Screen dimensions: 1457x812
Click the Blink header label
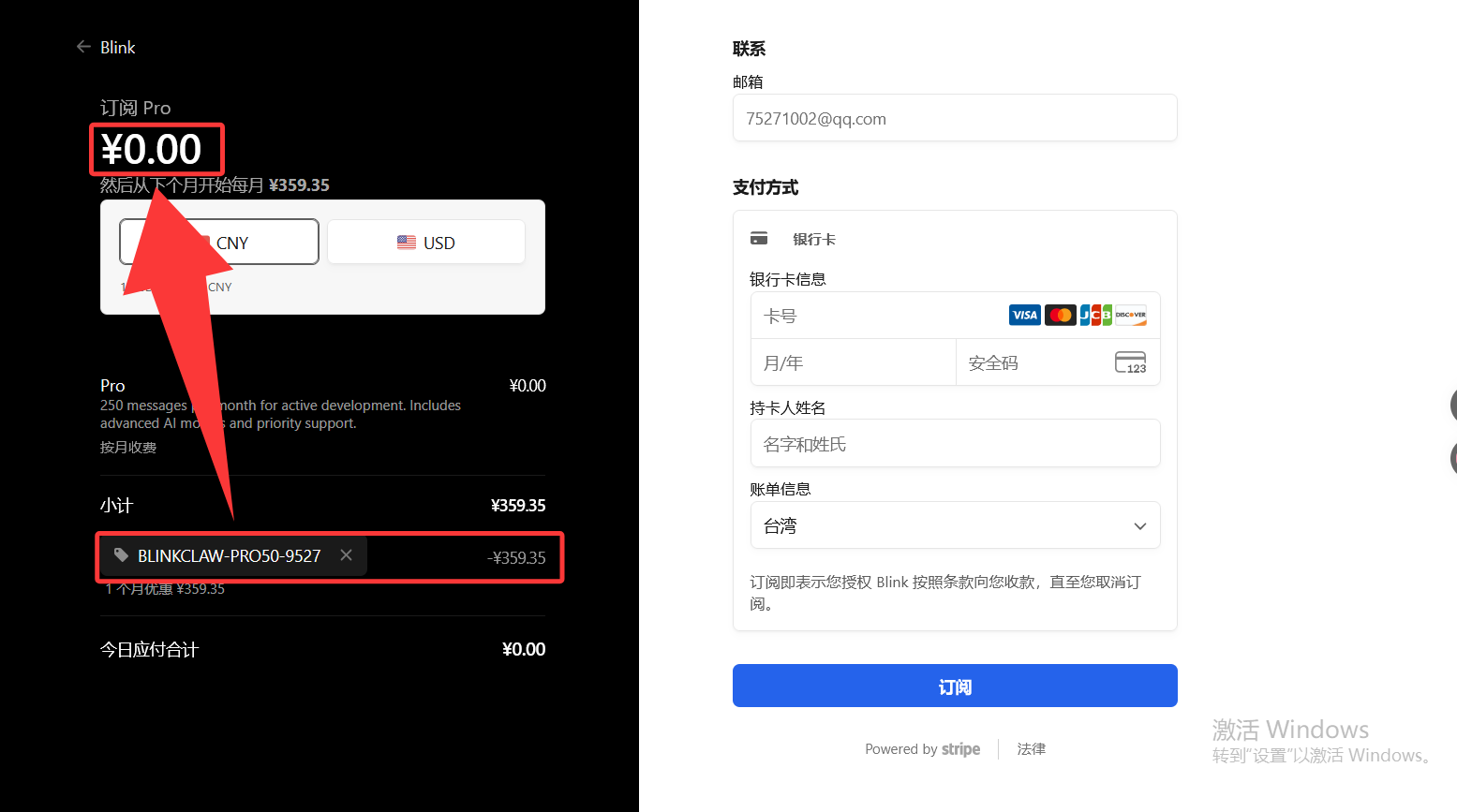pyautogui.click(x=117, y=47)
